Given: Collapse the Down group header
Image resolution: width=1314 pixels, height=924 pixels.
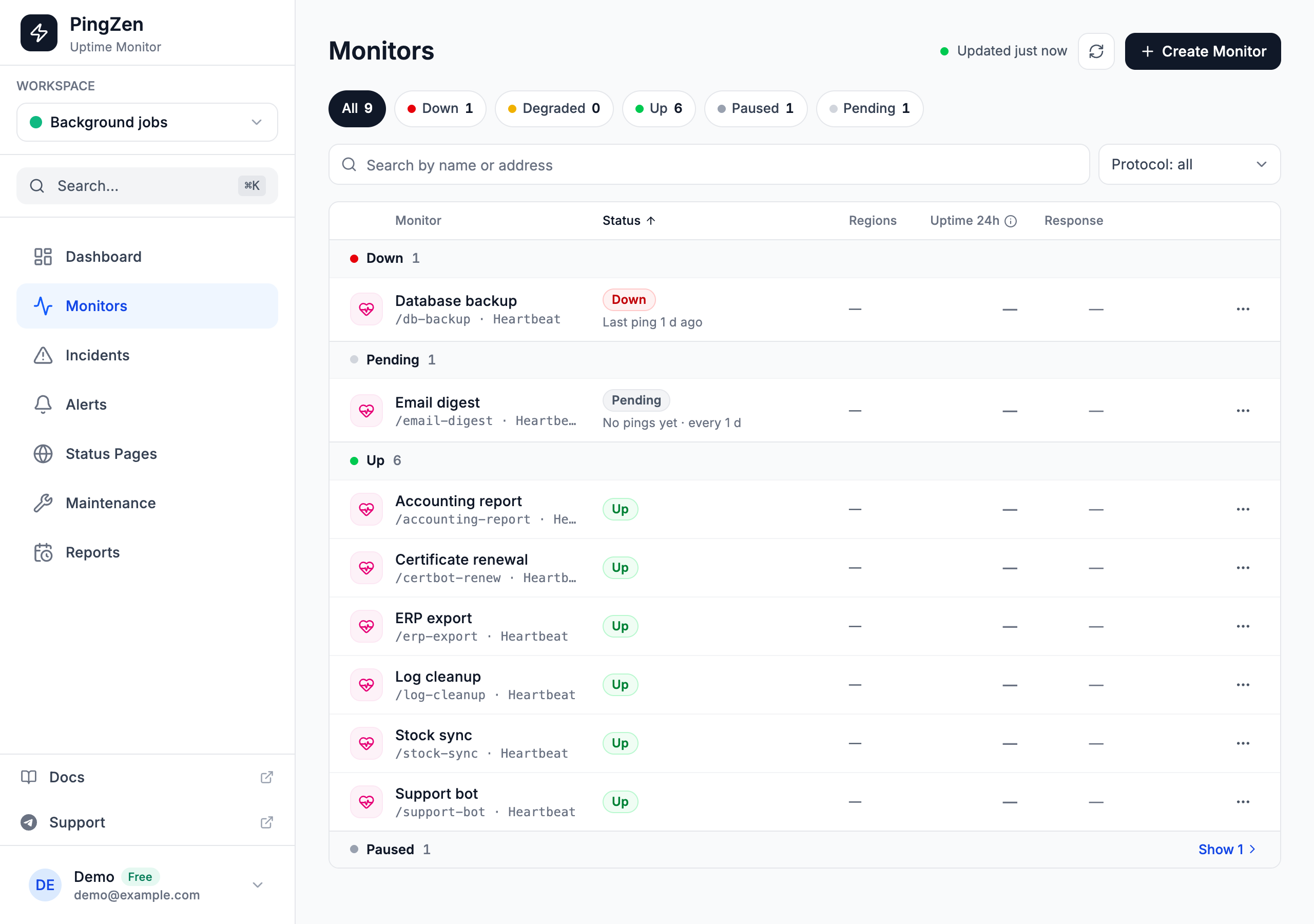Looking at the screenshot, I should [x=804, y=258].
